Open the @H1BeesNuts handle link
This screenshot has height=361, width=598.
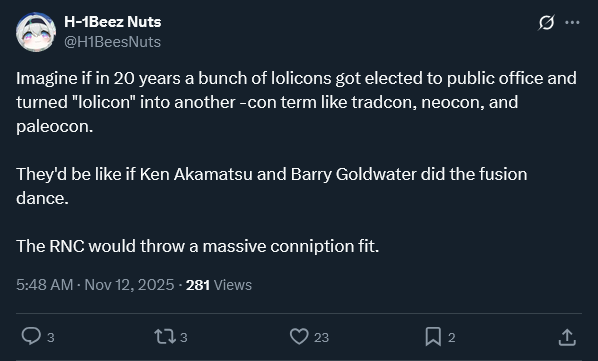tap(113, 42)
